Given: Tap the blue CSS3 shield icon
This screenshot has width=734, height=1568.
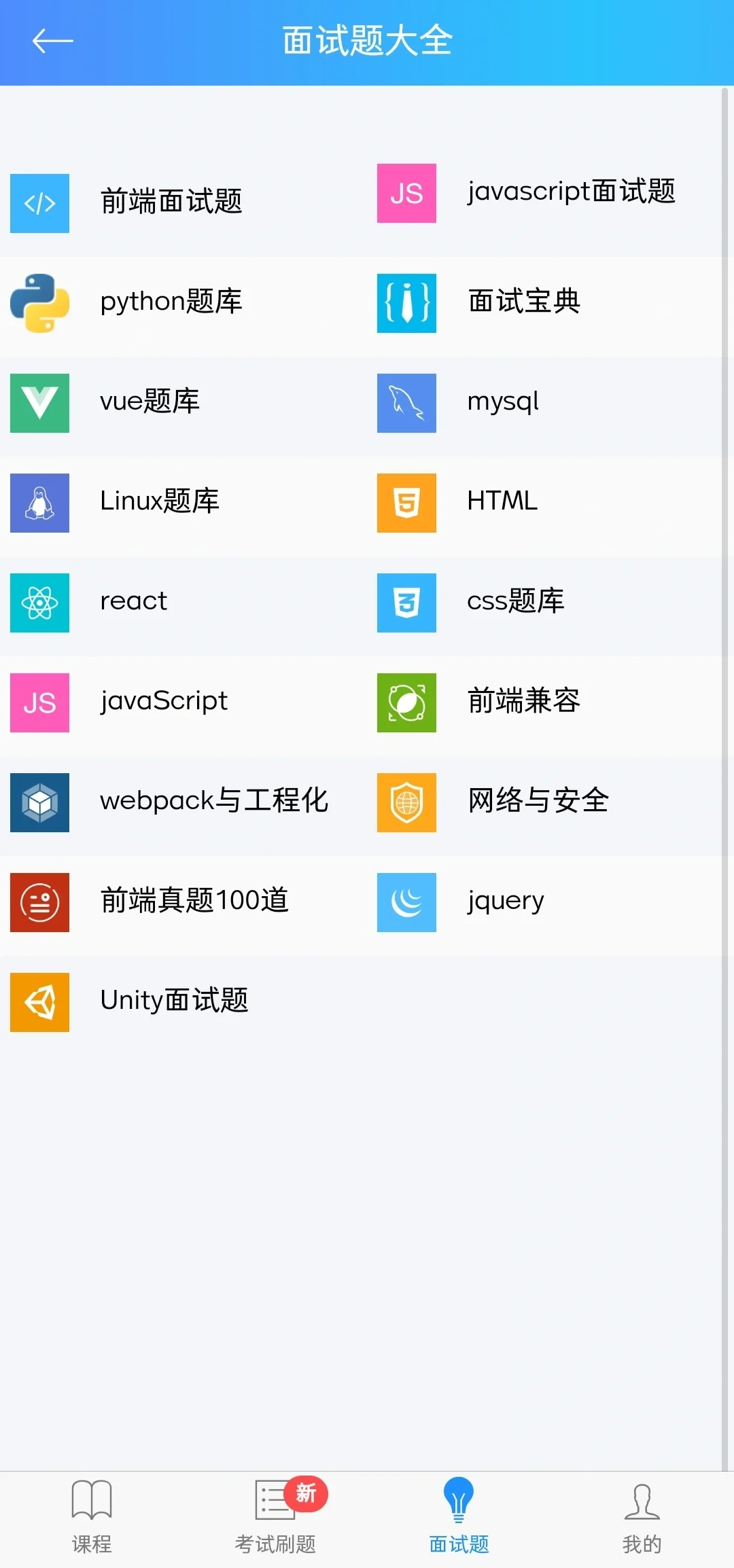Looking at the screenshot, I should (x=406, y=603).
